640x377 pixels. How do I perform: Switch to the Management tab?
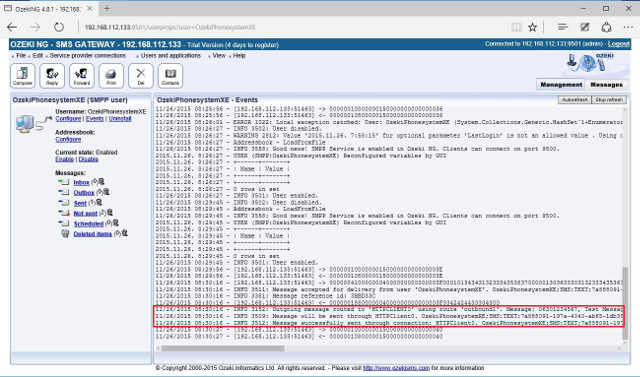561,84
